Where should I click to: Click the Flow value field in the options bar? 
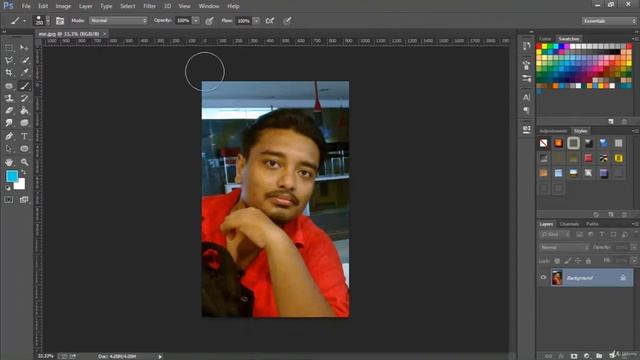[x=244, y=20]
